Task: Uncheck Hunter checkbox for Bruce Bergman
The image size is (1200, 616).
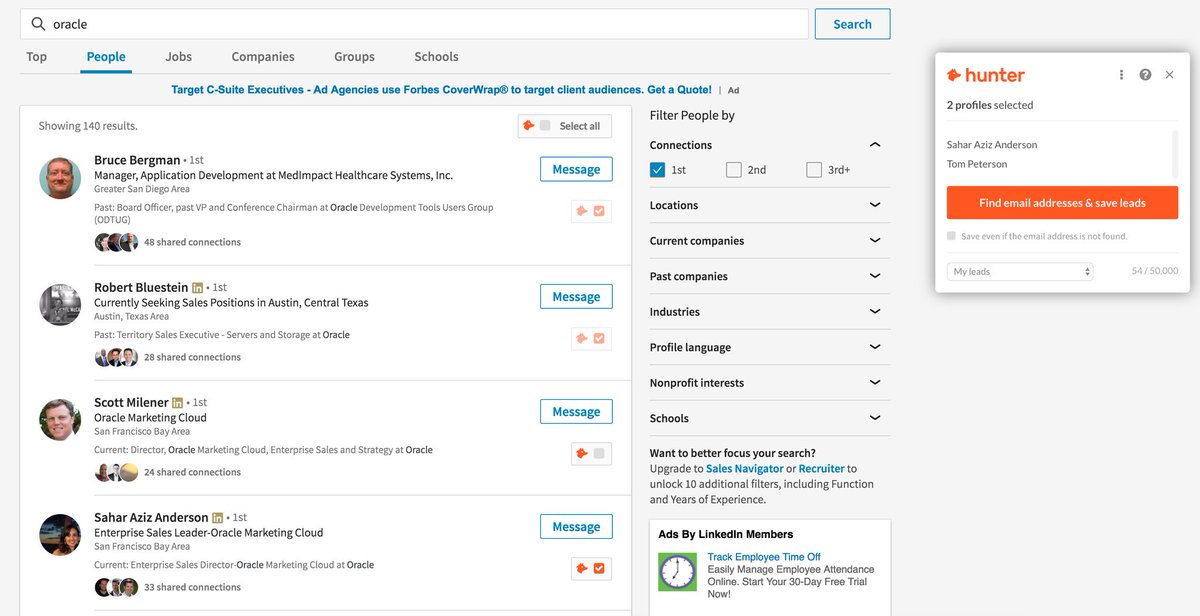Action: (x=599, y=211)
